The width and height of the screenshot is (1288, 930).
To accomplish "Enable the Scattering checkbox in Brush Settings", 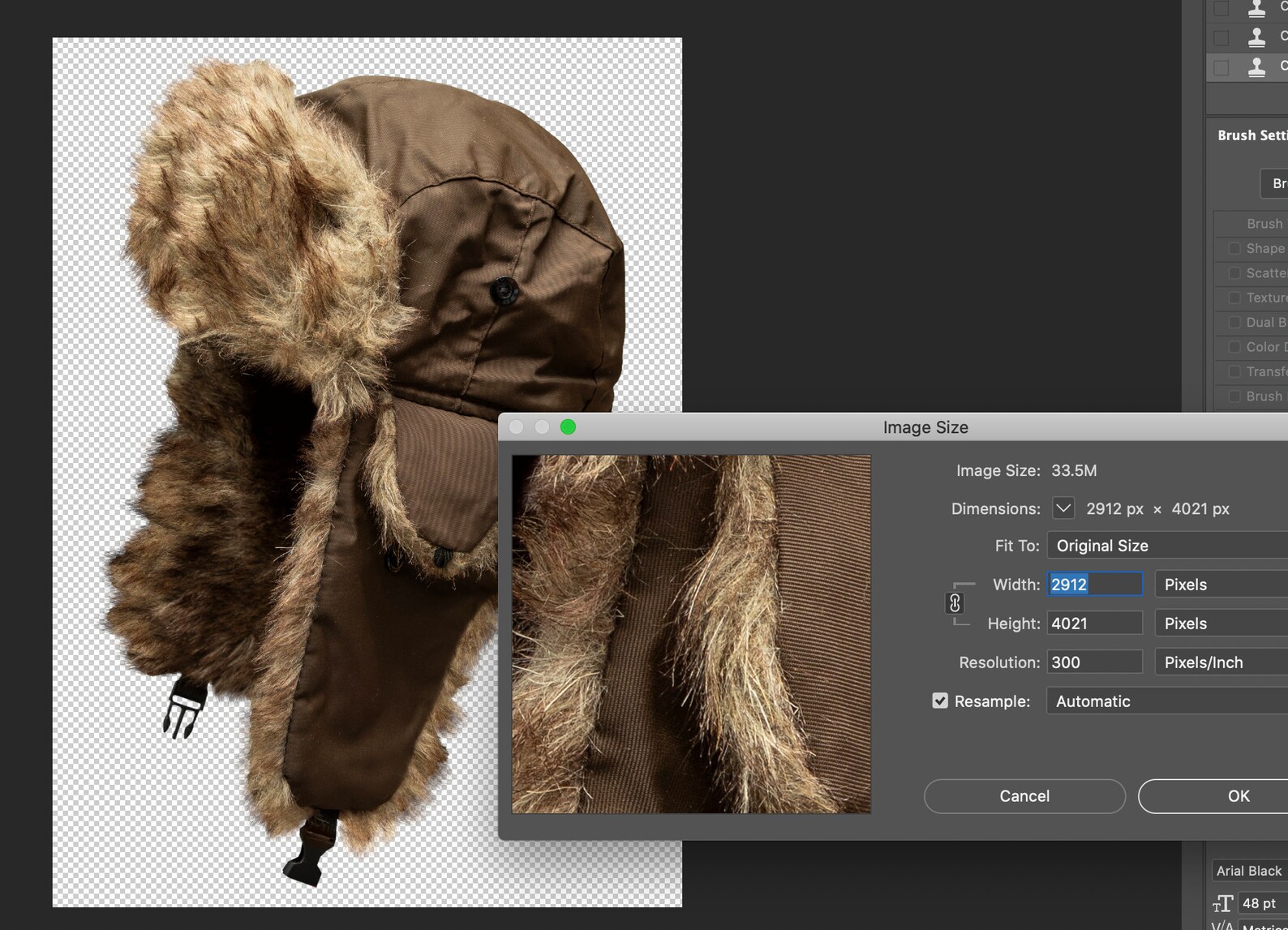I will point(1234,272).
